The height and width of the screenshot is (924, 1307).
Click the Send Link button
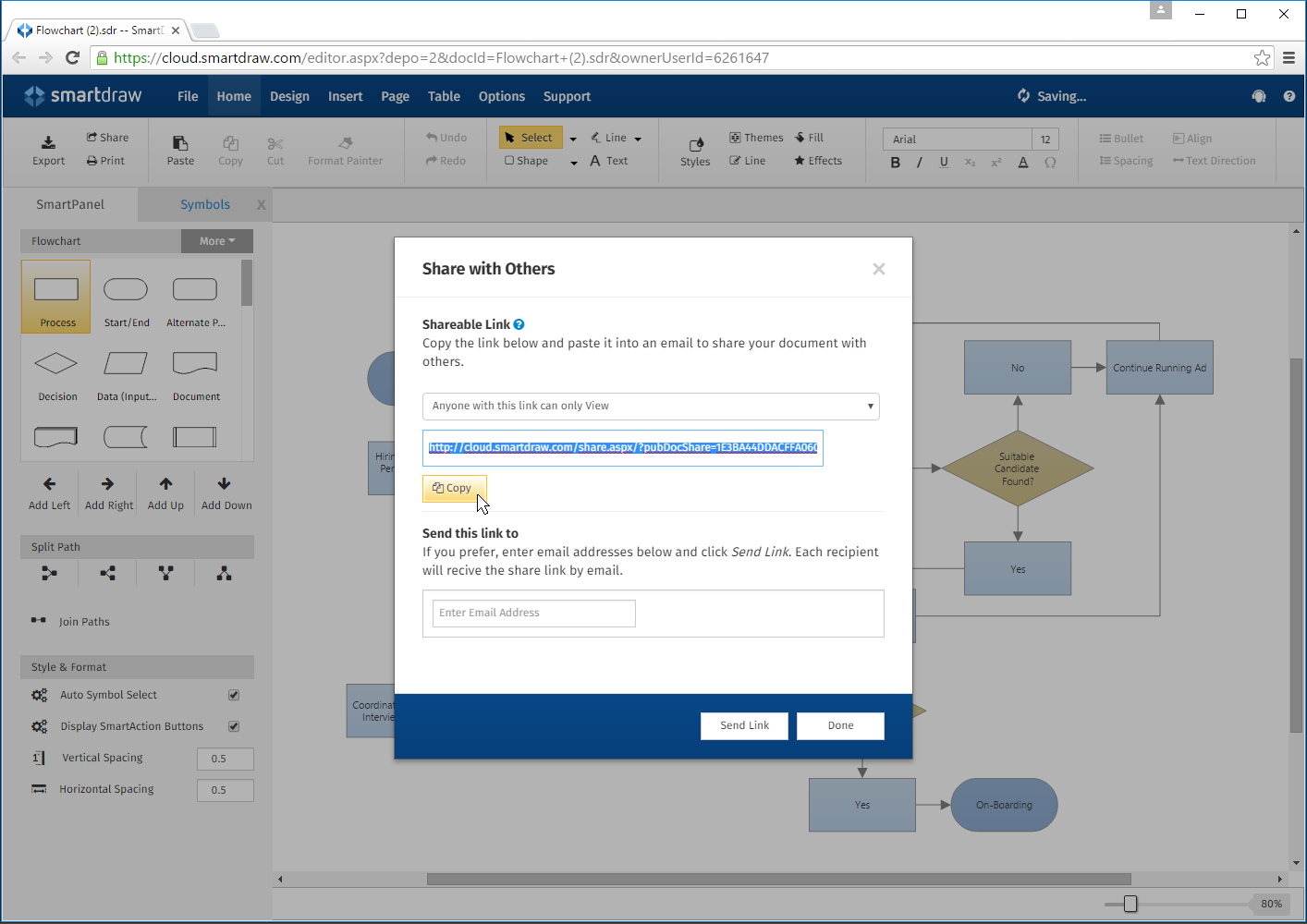pos(744,725)
